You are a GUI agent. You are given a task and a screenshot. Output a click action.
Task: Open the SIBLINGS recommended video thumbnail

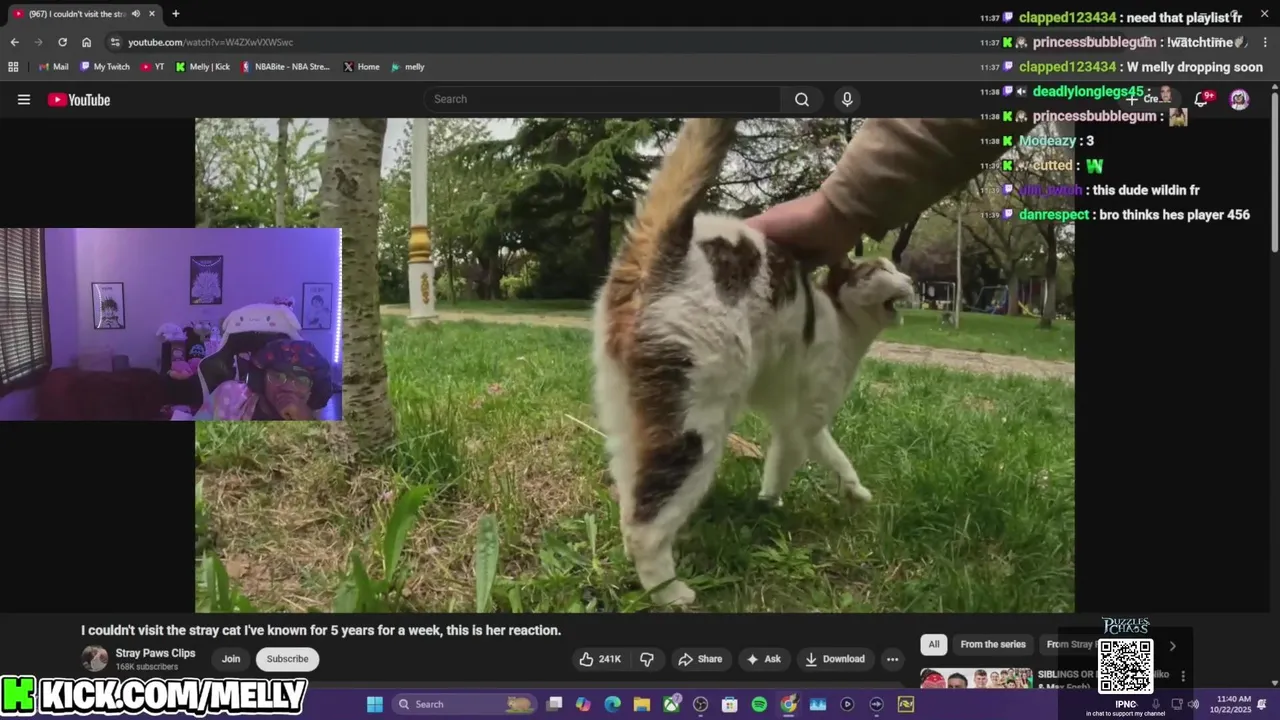pyautogui.click(x=976, y=679)
